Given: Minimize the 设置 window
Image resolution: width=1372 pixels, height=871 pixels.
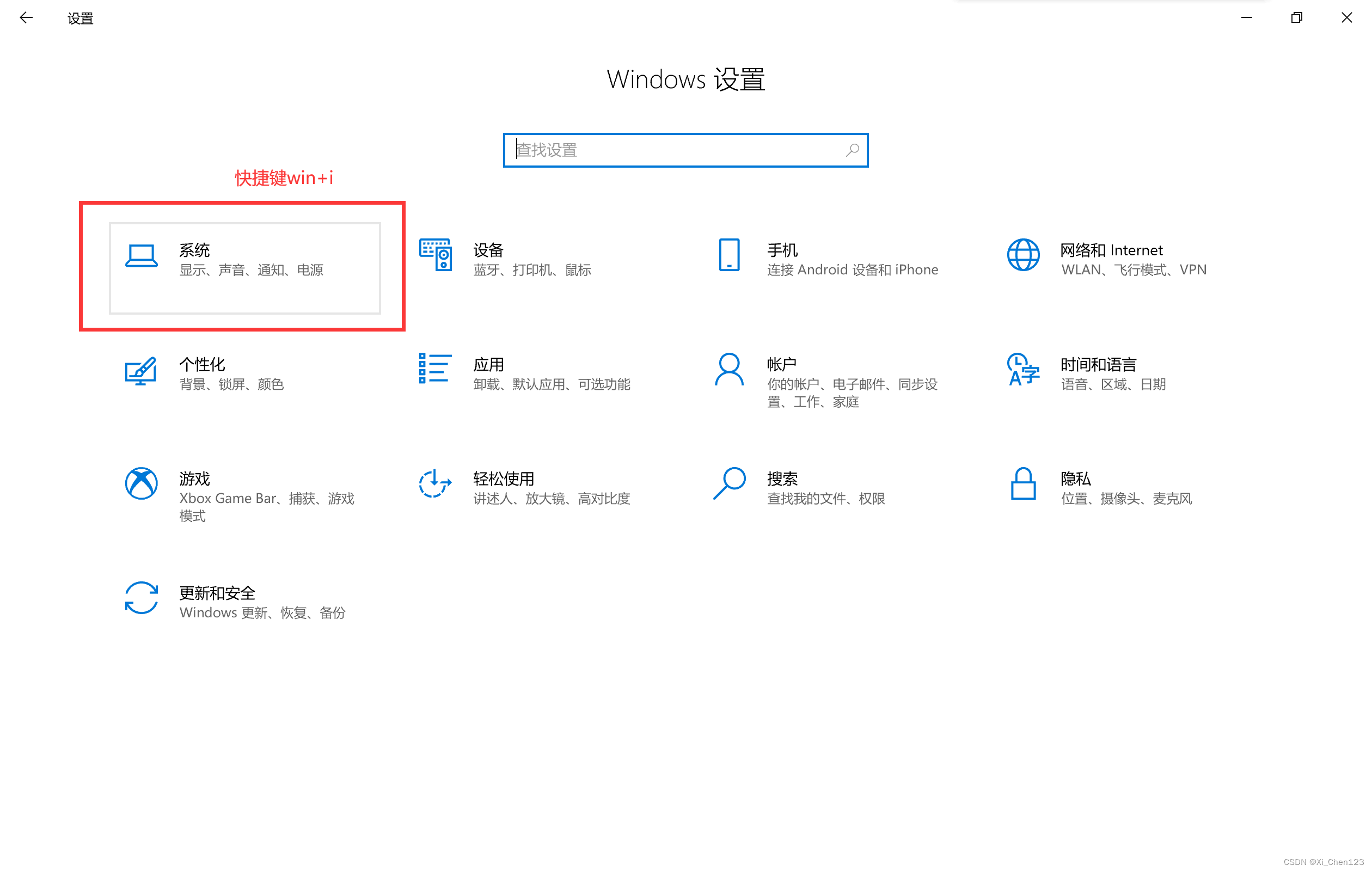Looking at the screenshot, I should coord(1247,17).
